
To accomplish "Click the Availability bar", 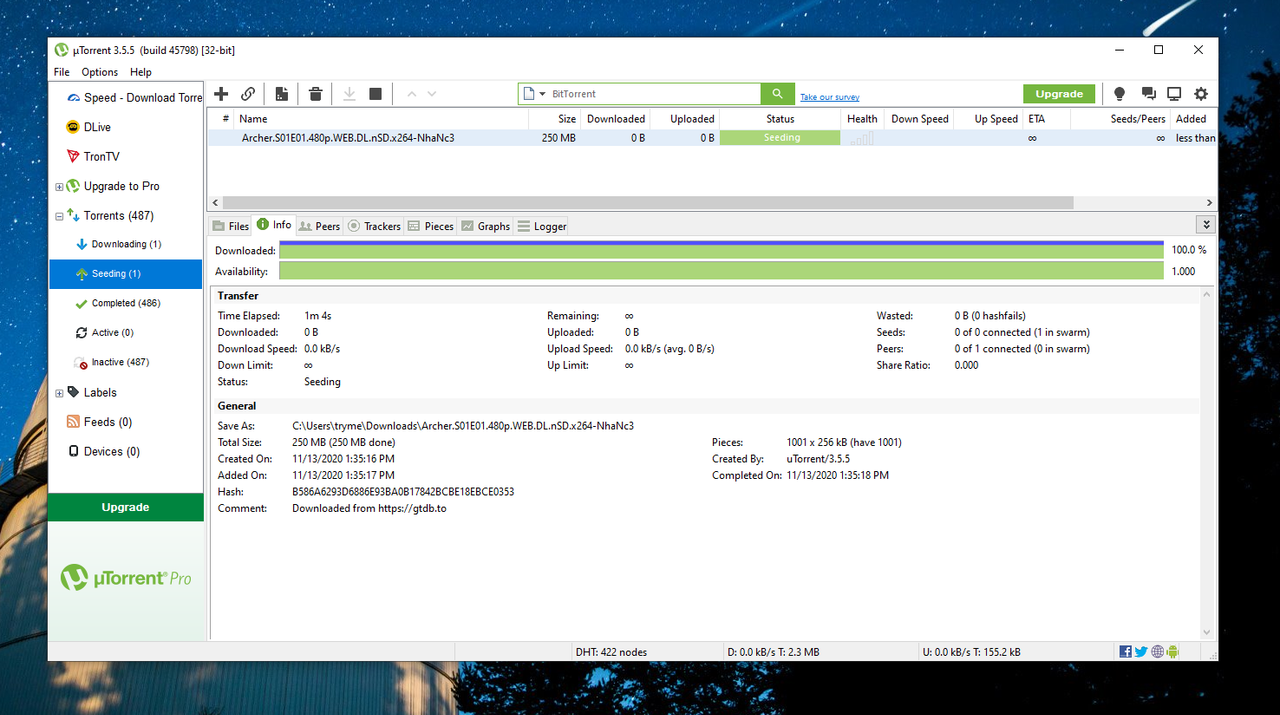I will click(x=721, y=271).
